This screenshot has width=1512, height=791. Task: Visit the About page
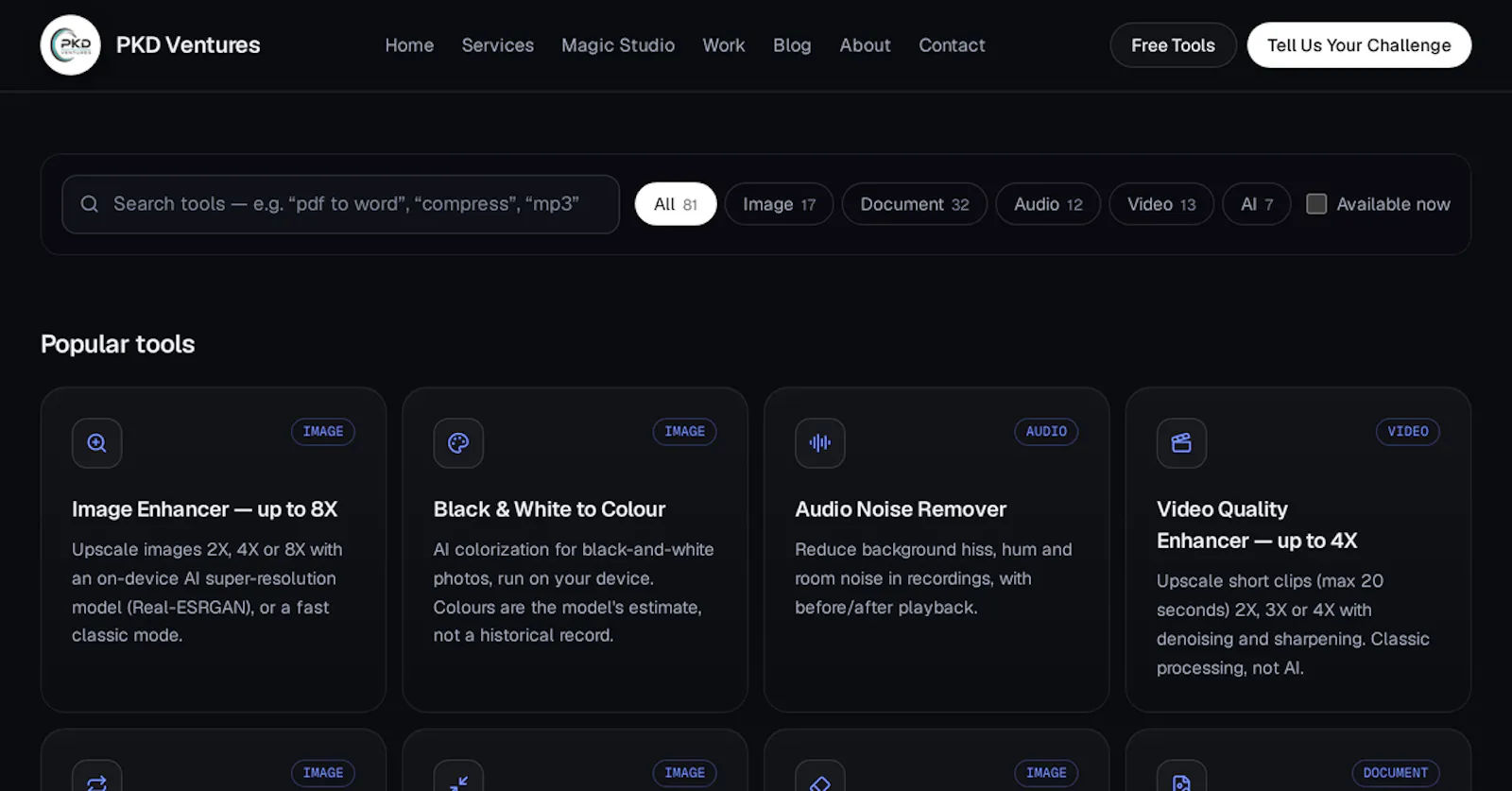click(x=866, y=45)
